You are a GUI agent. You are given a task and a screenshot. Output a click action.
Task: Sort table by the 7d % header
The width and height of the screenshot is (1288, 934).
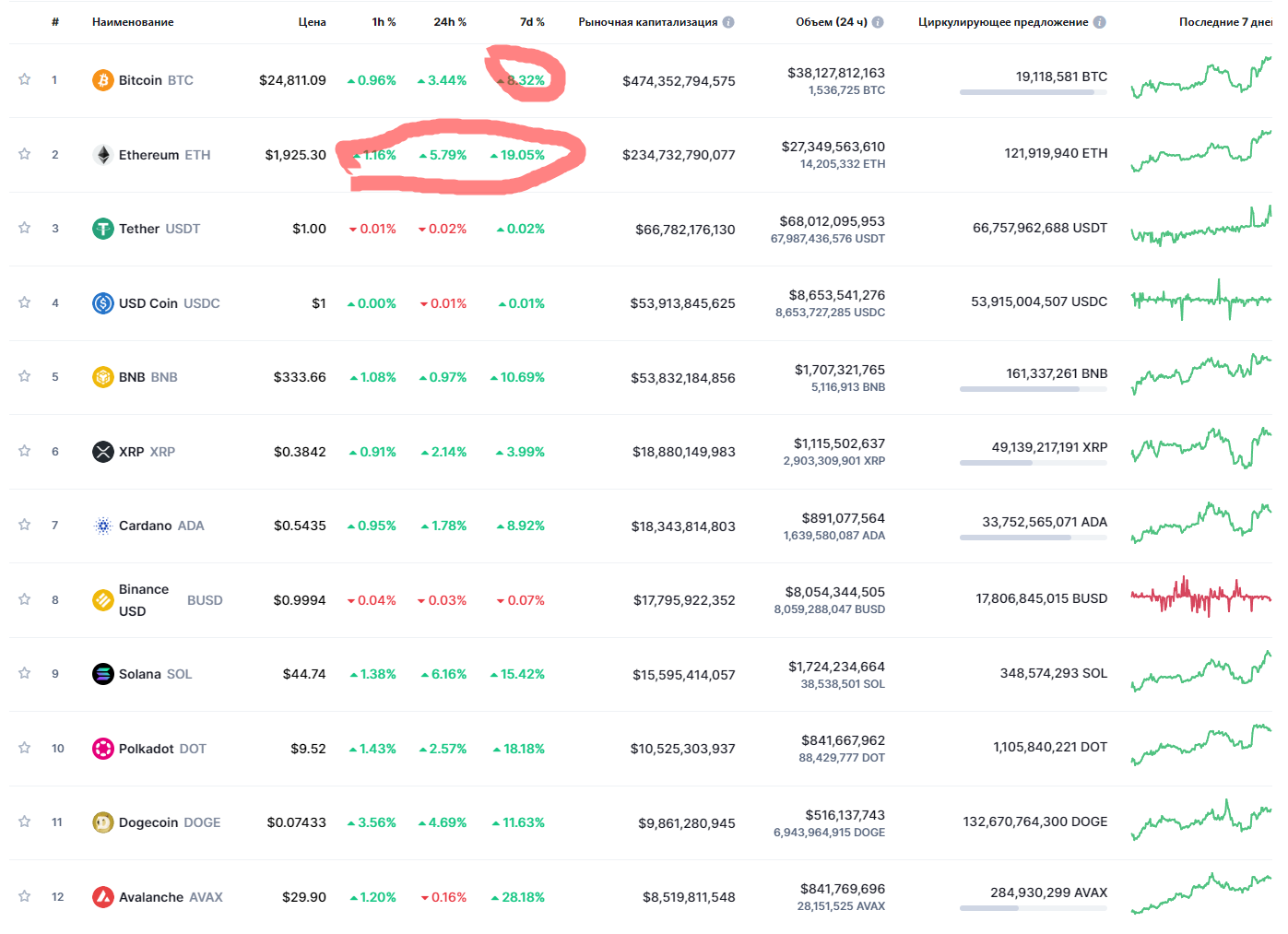click(x=532, y=22)
